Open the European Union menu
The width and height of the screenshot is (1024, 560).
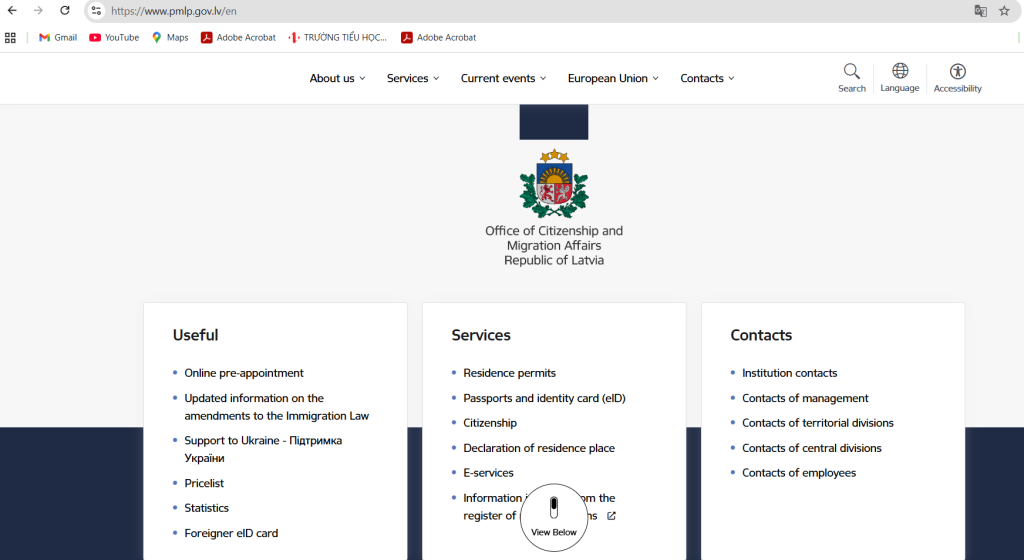coord(612,78)
